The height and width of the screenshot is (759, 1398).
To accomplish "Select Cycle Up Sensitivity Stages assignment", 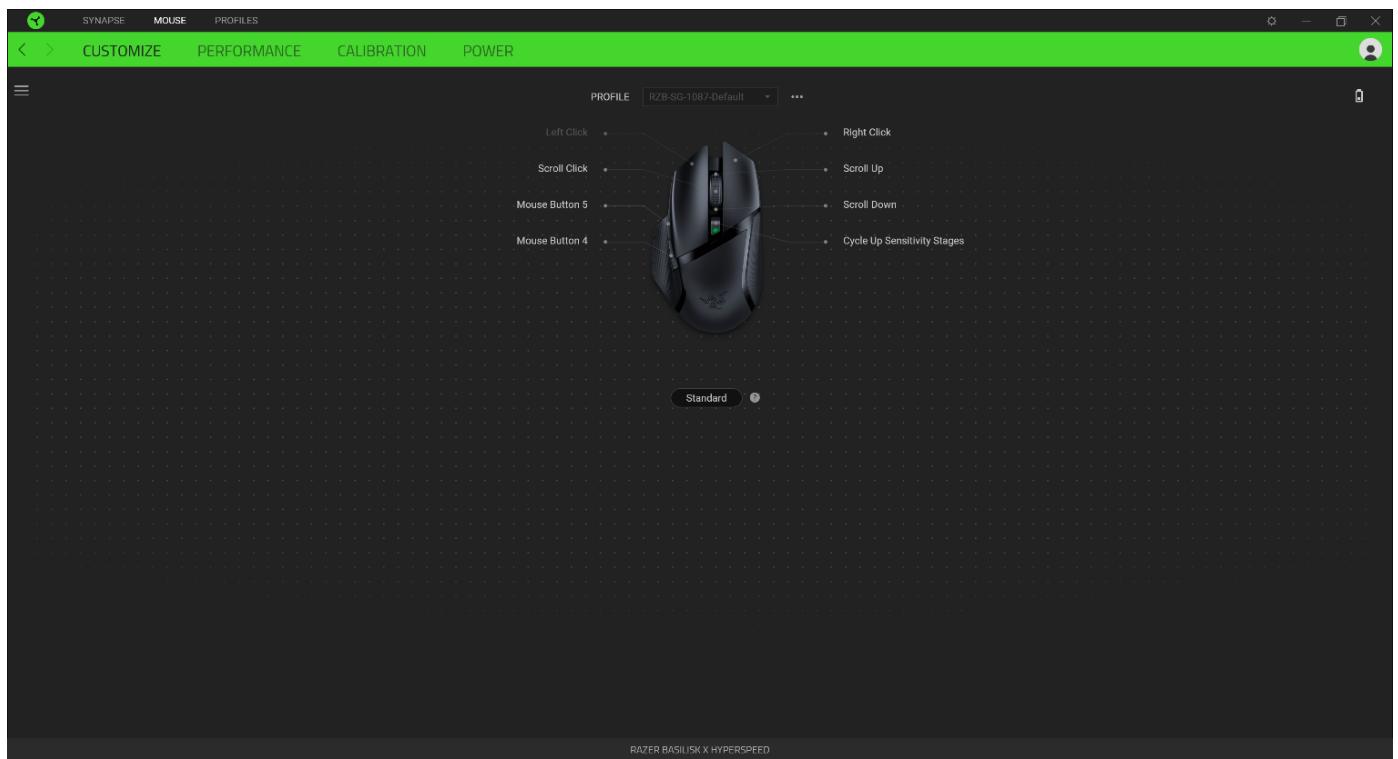I will [x=903, y=241].
